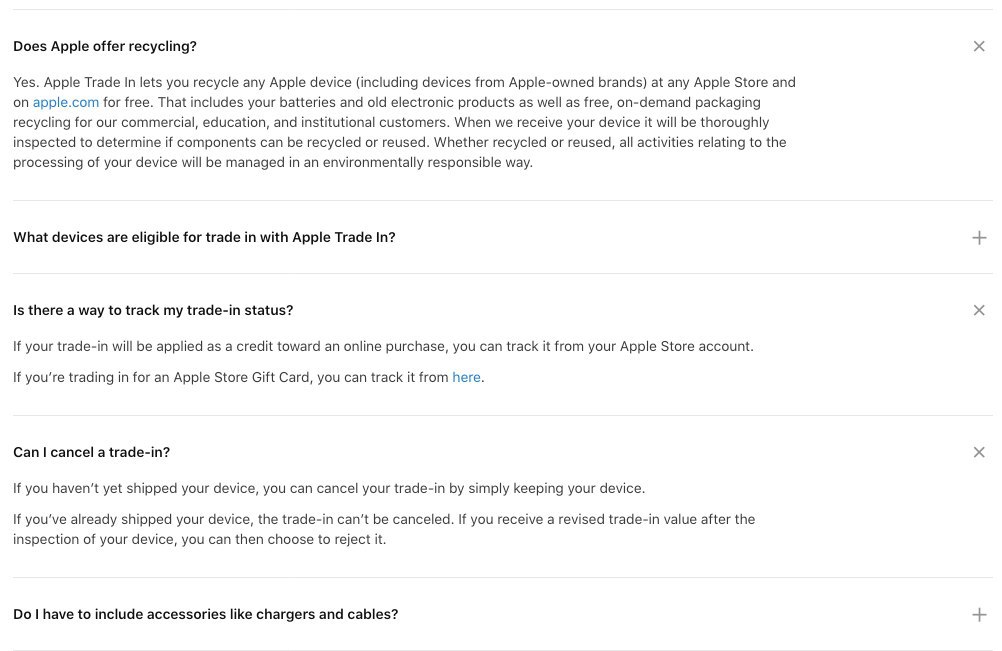Follow the 'here' link to track gift card
This screenshot has width=1002, height=651.
[466, 378]
